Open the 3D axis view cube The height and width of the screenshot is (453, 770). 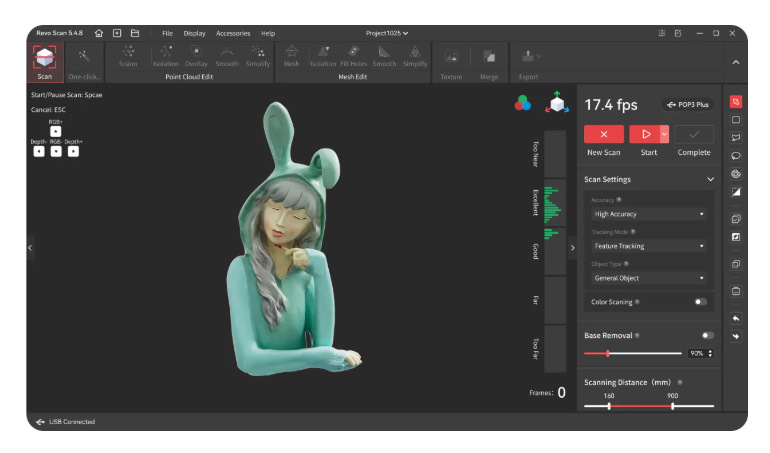click(555, 103)
